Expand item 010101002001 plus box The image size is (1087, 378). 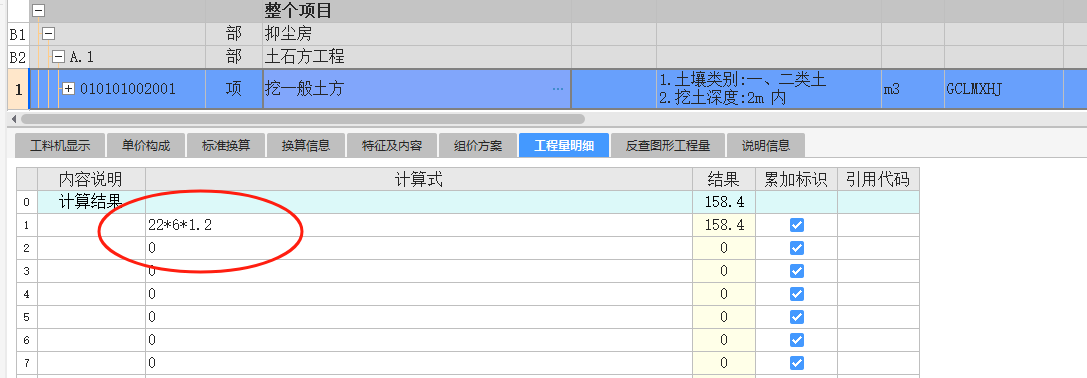[69, 89]
